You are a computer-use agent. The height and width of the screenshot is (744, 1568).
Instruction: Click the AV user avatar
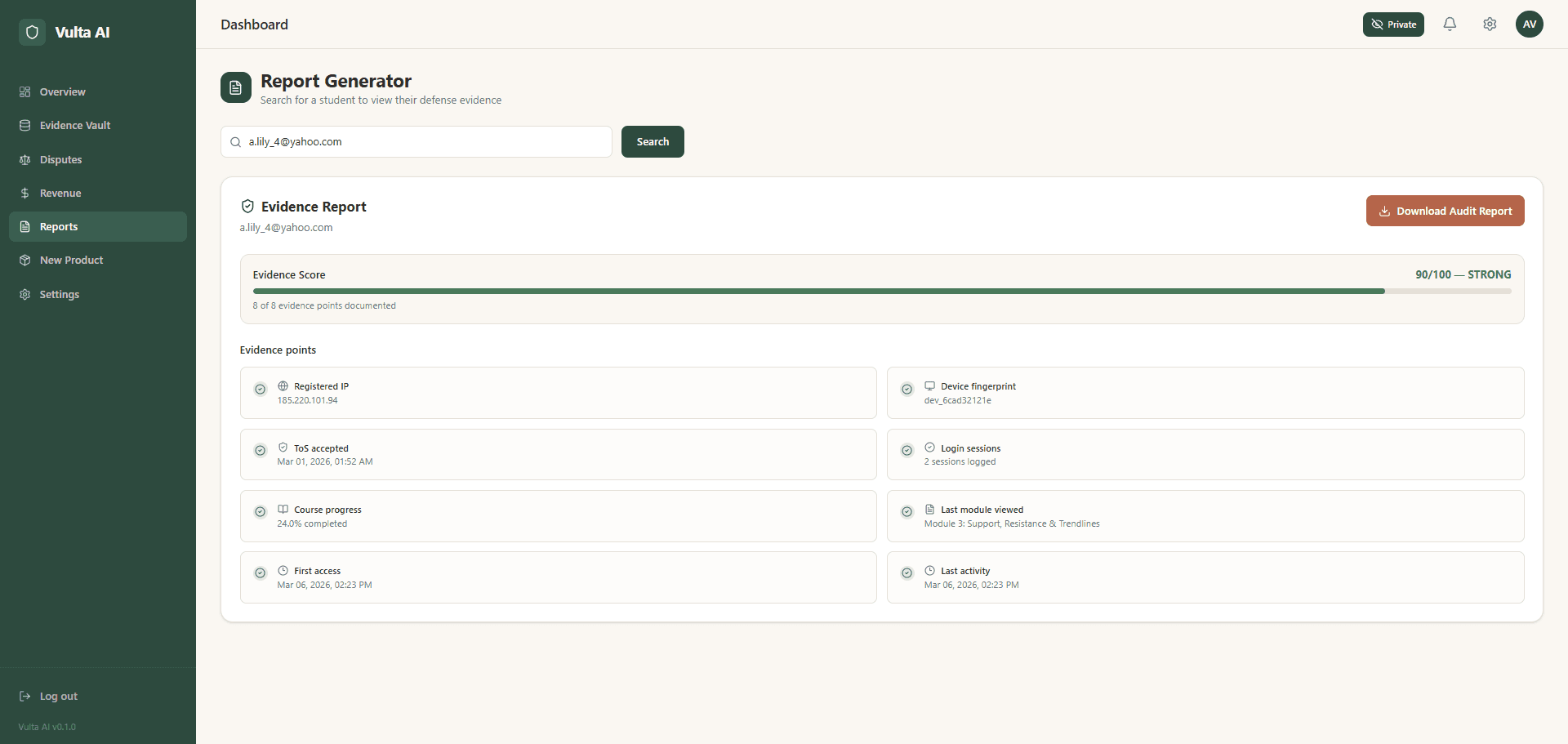tap(1529, 25)
